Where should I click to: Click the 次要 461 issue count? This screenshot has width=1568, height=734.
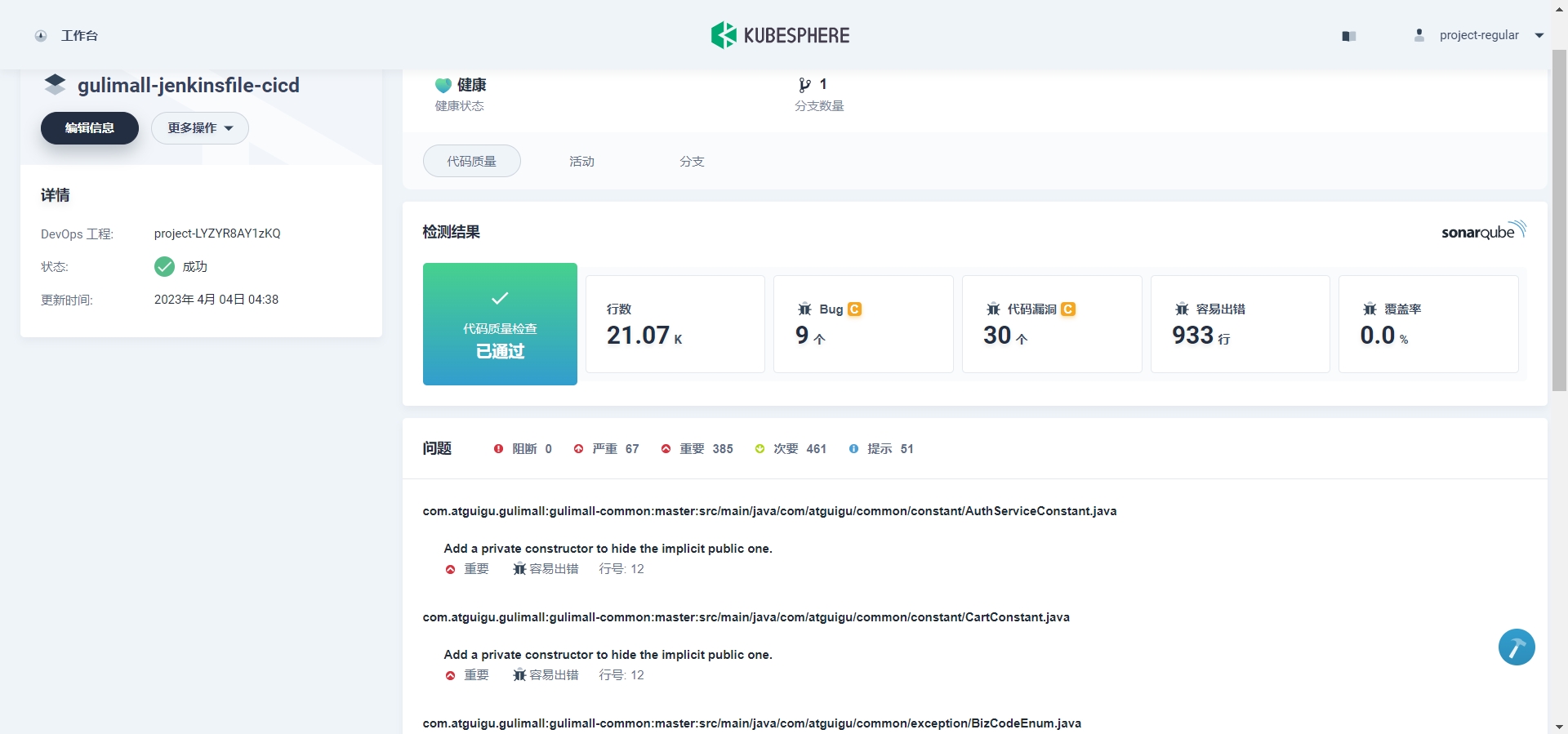[817, 449]
